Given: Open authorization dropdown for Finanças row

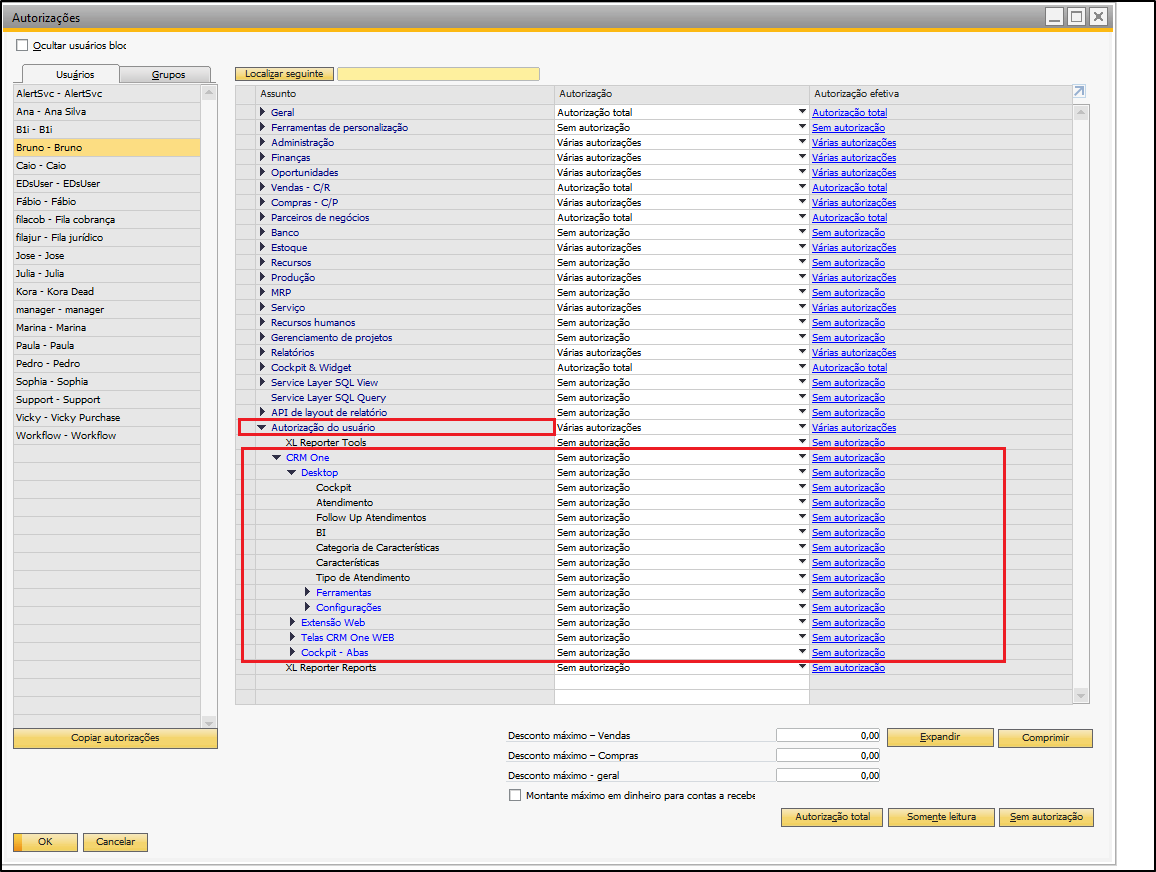Looking at the screenshot, I should (x=802, y=157).
